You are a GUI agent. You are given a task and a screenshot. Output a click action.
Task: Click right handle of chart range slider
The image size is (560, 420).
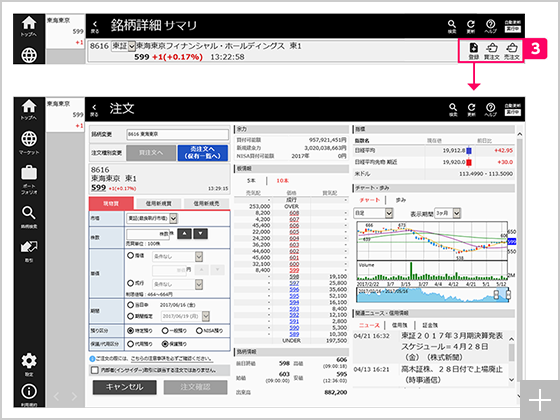pyautogui.click(x=508, y=295)
